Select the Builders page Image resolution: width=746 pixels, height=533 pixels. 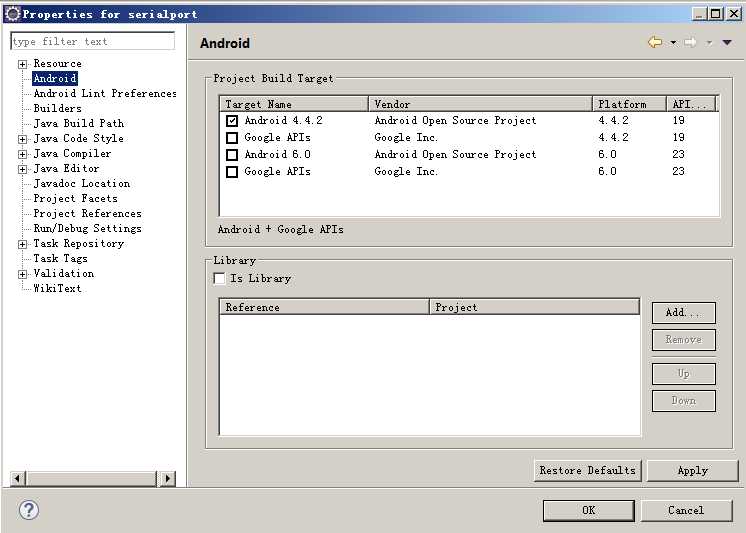coord(58,109)
